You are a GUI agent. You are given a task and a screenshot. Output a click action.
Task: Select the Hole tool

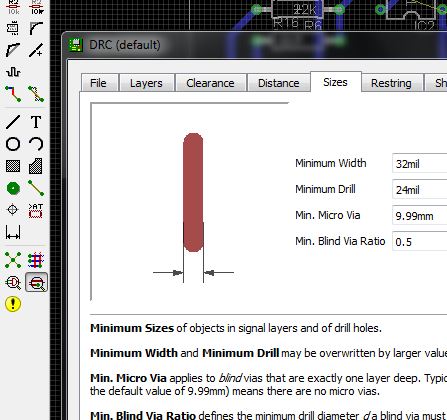coord(13,210)
